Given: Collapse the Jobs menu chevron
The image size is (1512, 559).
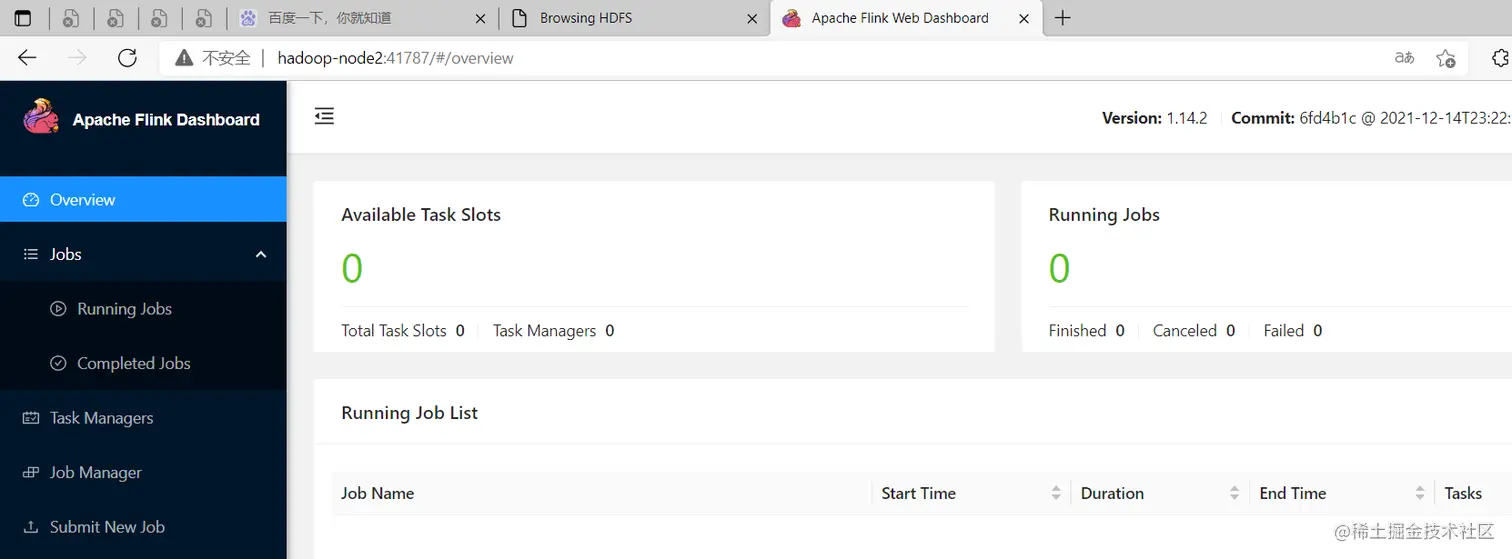Looking at the screenshot, I should click(261, 254).
